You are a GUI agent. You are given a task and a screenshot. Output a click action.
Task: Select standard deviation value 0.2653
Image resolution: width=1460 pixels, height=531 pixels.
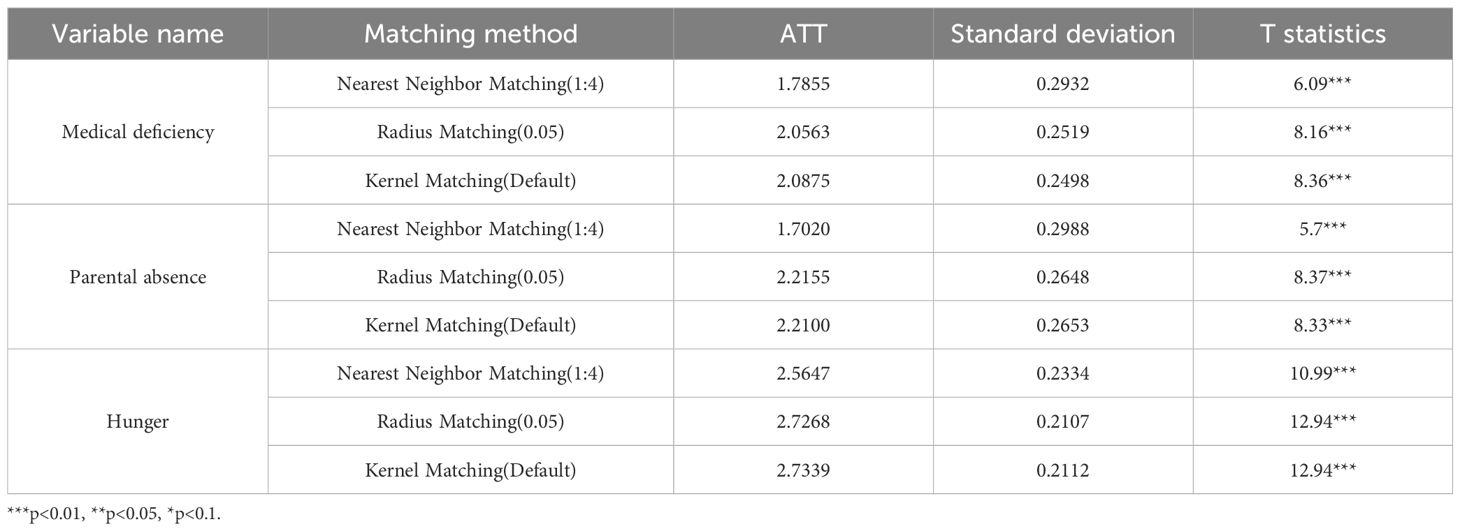coord(1062,325)
